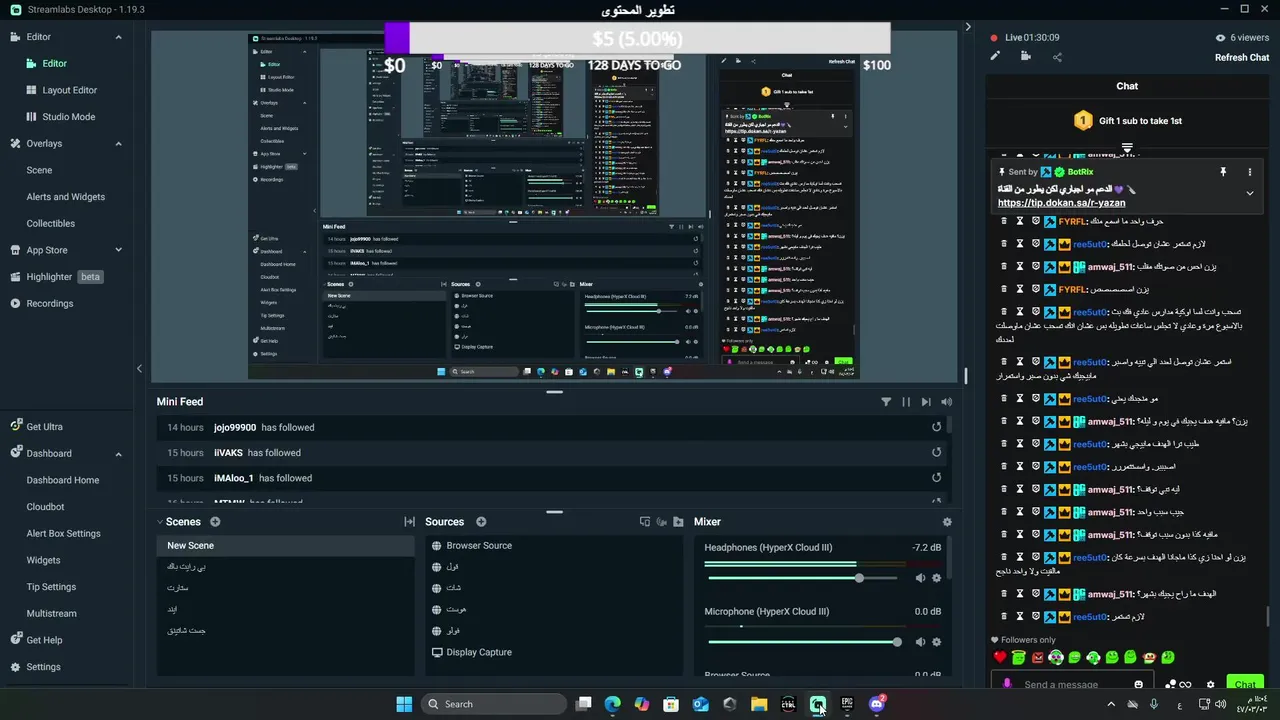1280x720 pixels.
Task: Mute Headphones (HyperX Cloud III) audio
Action: click(x=920, y=578)
